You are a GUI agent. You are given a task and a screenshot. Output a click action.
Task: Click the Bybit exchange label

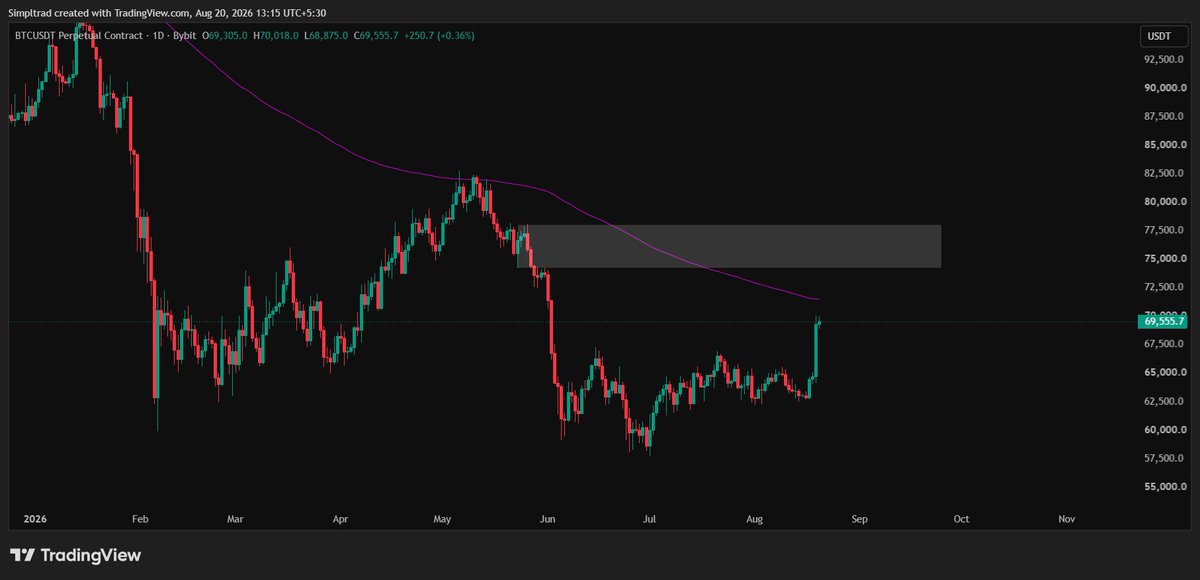coord(184,35)
